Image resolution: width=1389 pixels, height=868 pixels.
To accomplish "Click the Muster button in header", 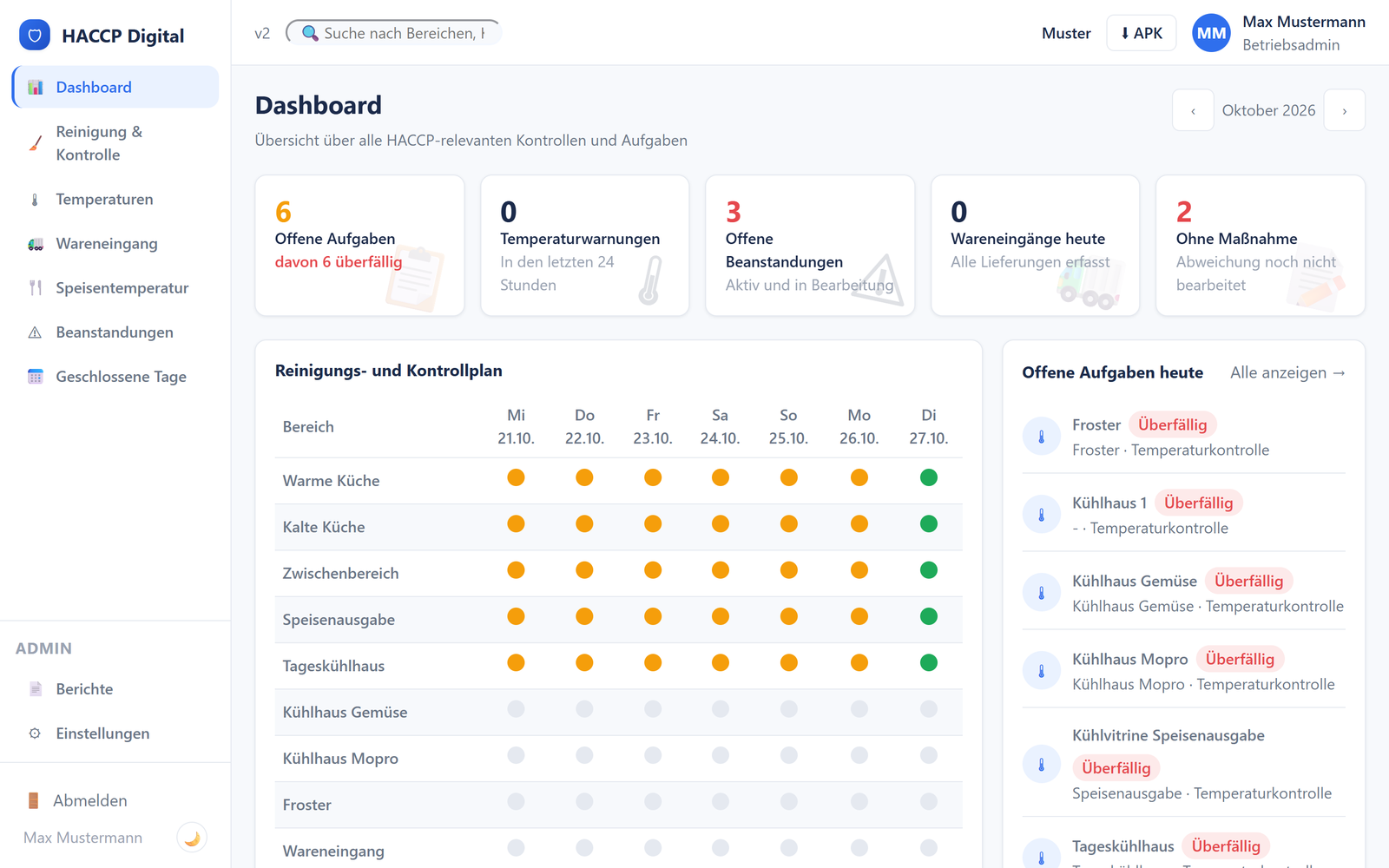I will coord(1066,33).
